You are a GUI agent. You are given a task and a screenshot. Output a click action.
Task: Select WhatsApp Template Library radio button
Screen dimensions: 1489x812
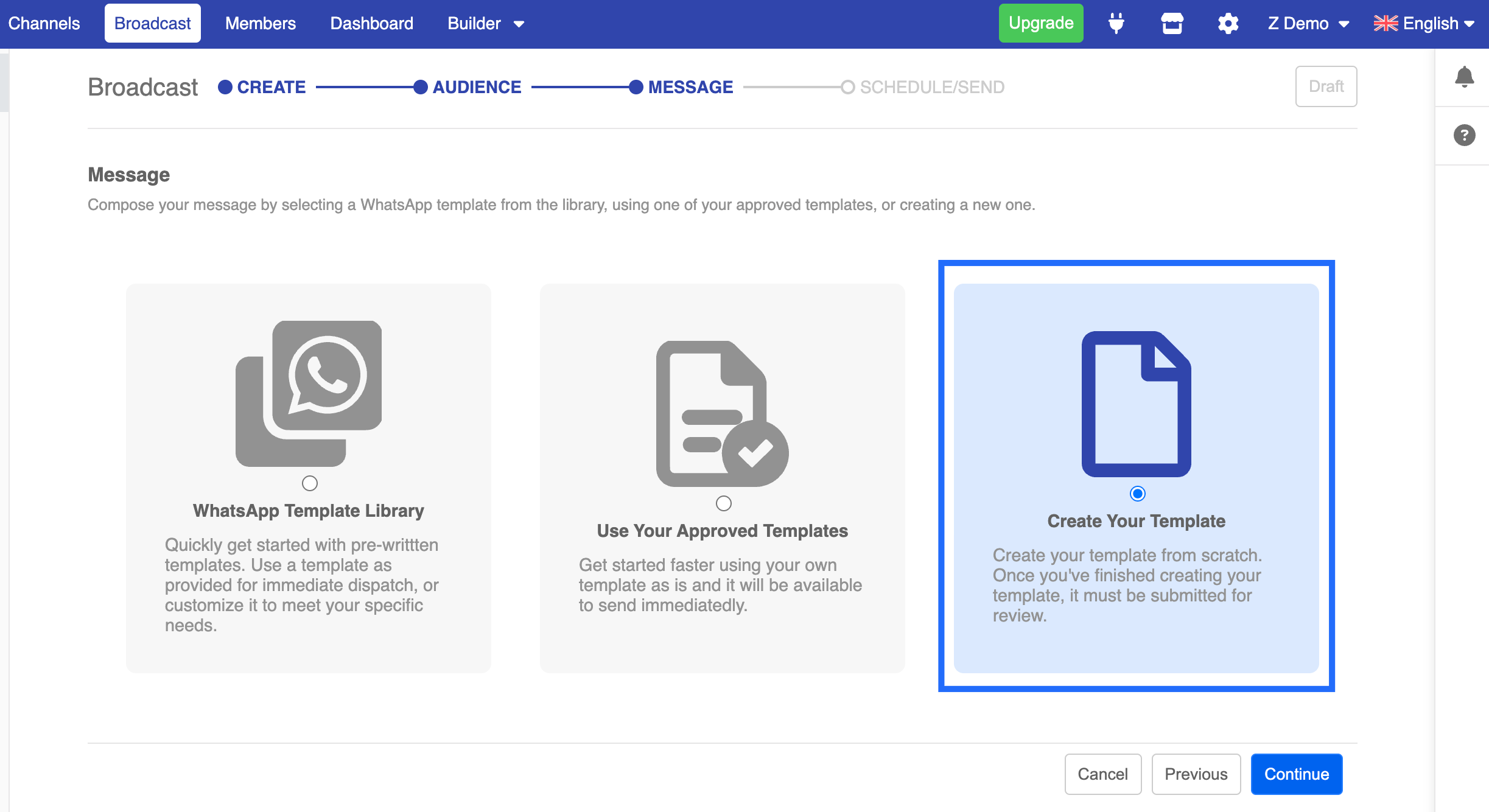[309, 483]
